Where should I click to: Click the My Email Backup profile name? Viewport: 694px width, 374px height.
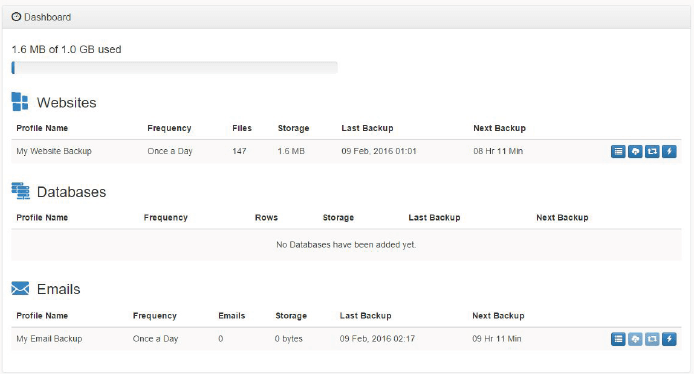coord(49,339)
